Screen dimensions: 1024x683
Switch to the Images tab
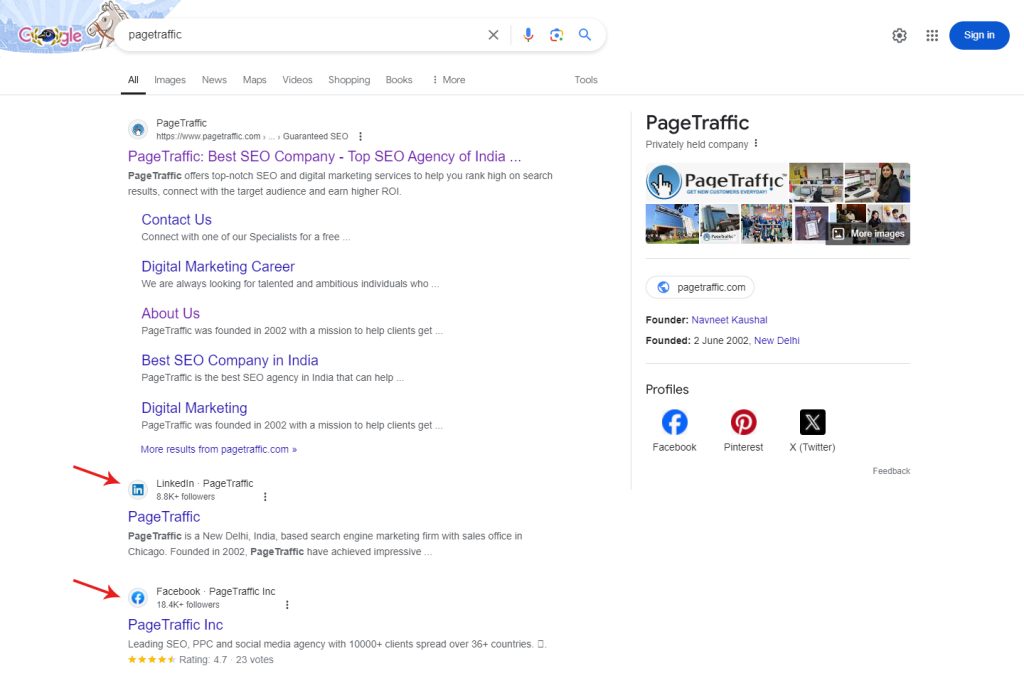click(170, 80)
